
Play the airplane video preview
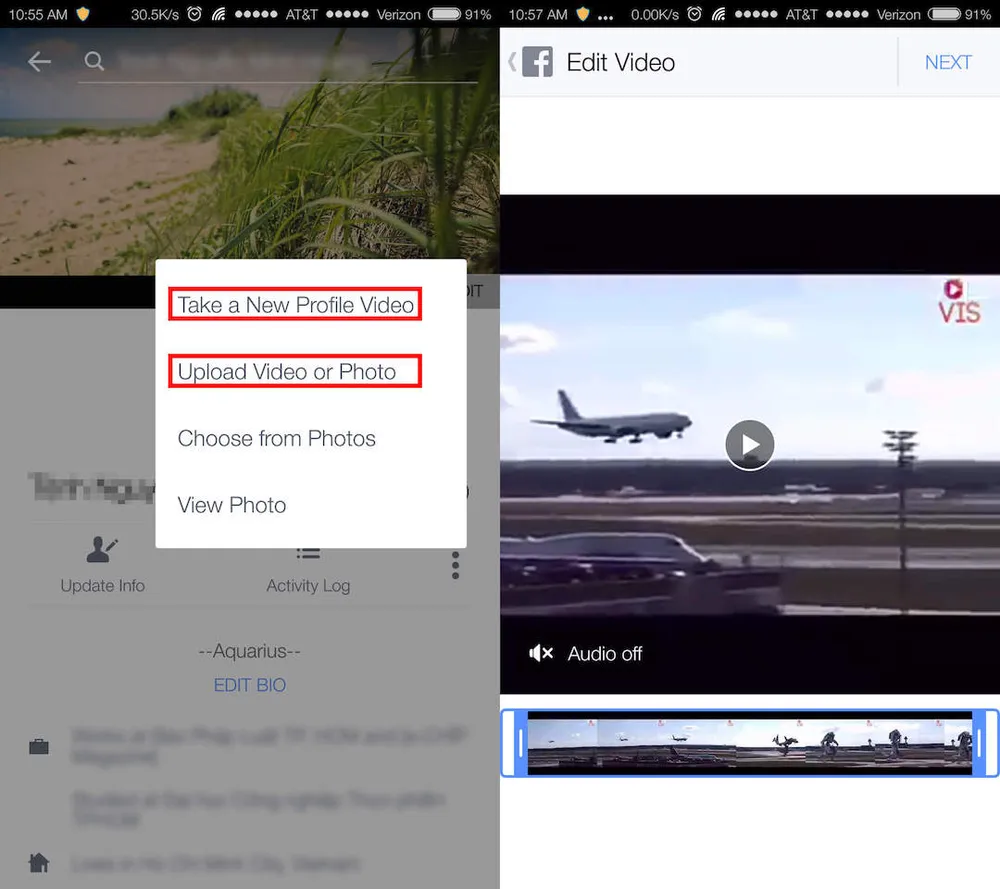(x=750, y=444)
